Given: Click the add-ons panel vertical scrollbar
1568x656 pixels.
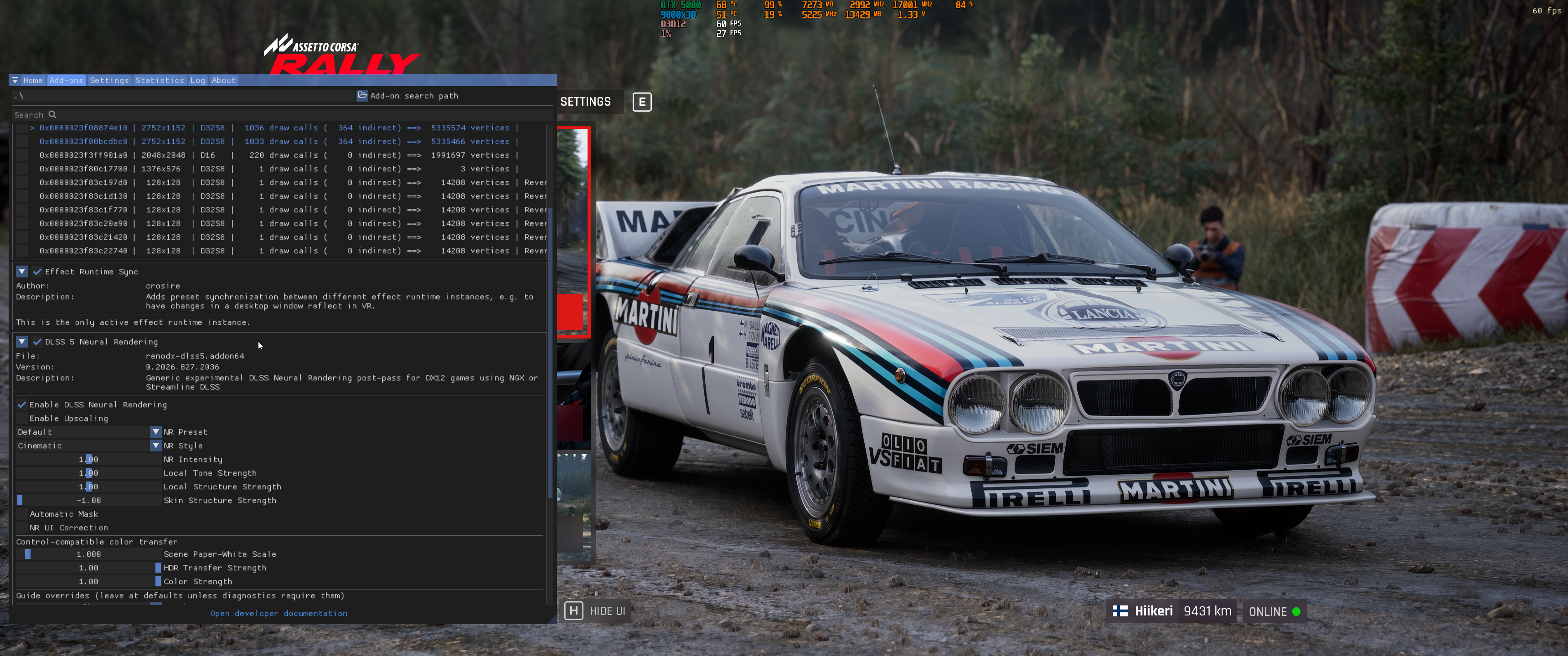Looking at the screenshot, I should pos(550,353).
